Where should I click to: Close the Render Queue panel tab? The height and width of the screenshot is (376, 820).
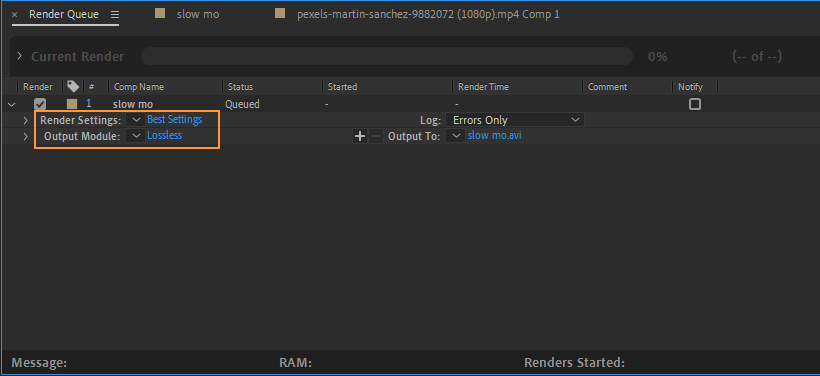(14, 15)
